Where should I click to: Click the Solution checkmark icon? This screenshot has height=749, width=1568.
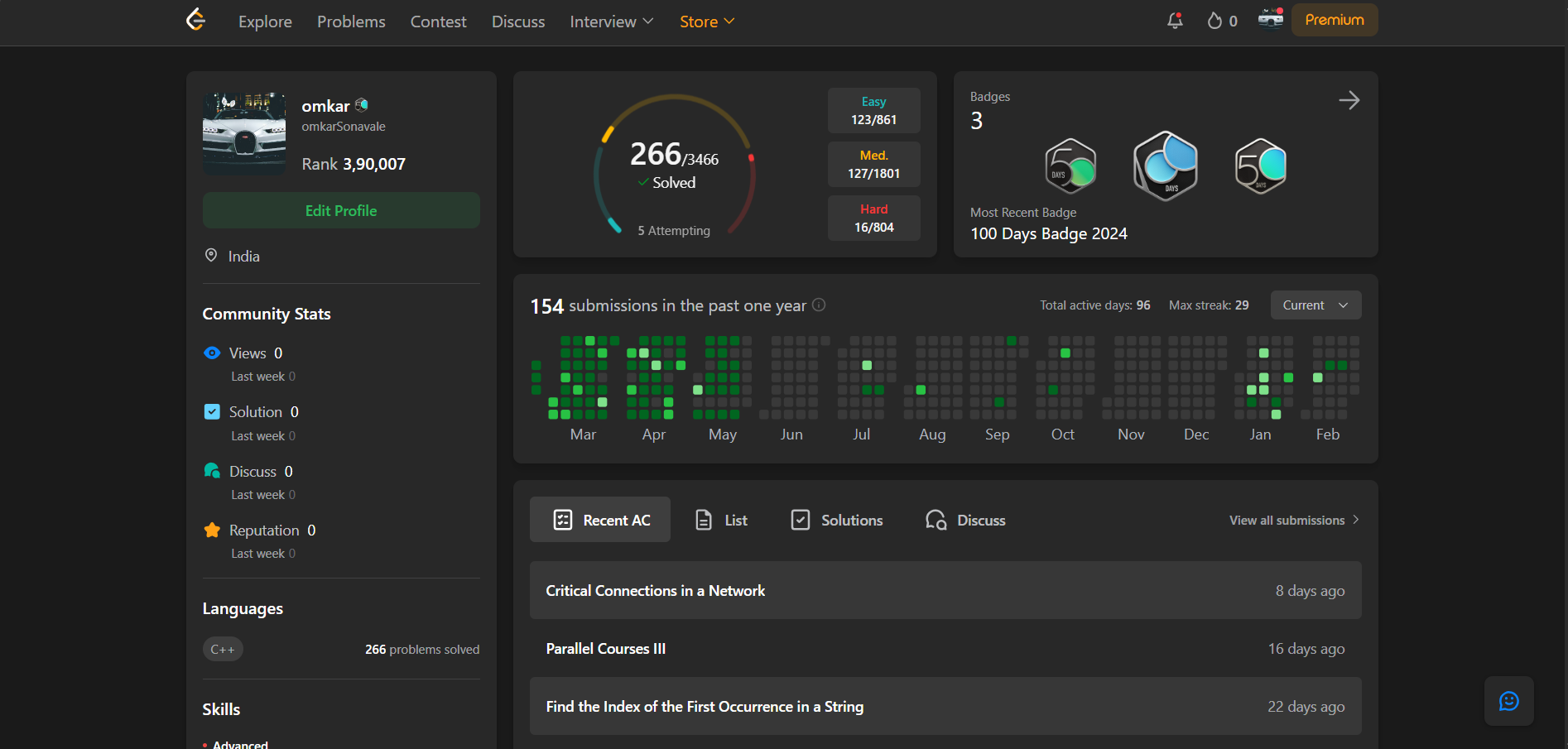tap(212, 411)
